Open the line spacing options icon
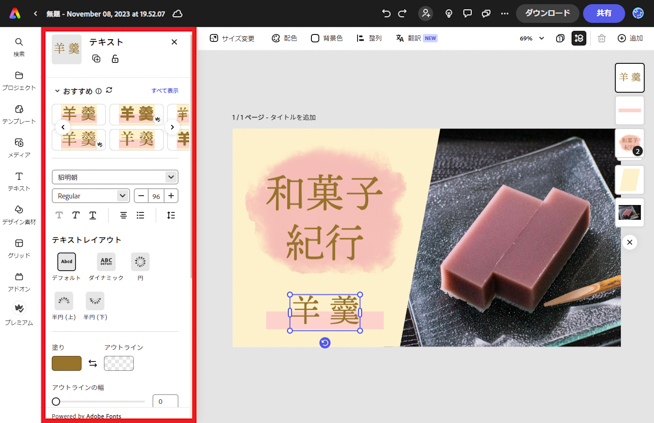 [171, 215]
